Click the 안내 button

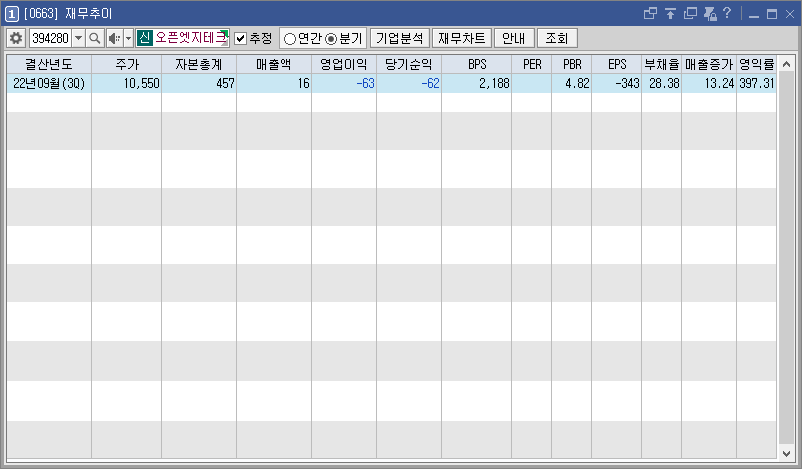pos(514,38)
